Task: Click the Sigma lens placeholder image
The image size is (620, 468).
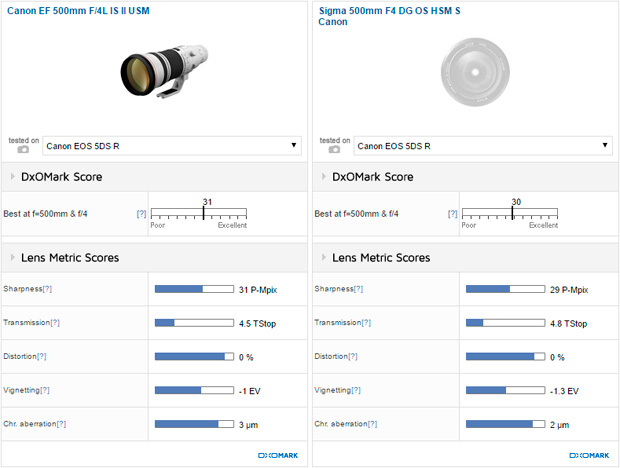Action: (470, 75)
